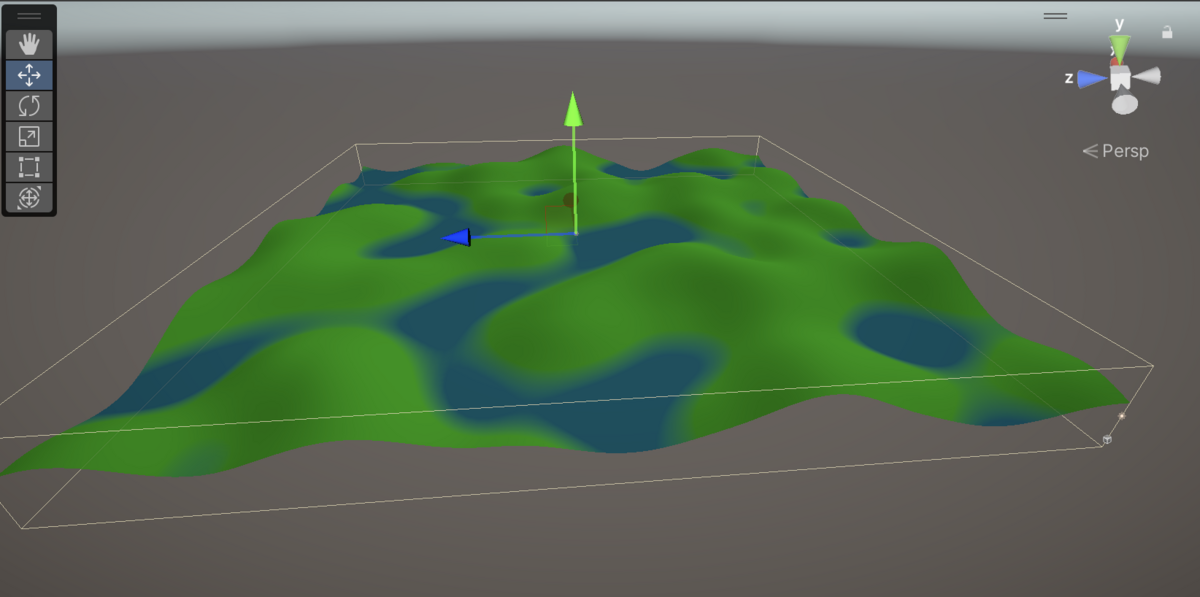
Task: Select the Scale tool
Action: (x=29, y=137)
